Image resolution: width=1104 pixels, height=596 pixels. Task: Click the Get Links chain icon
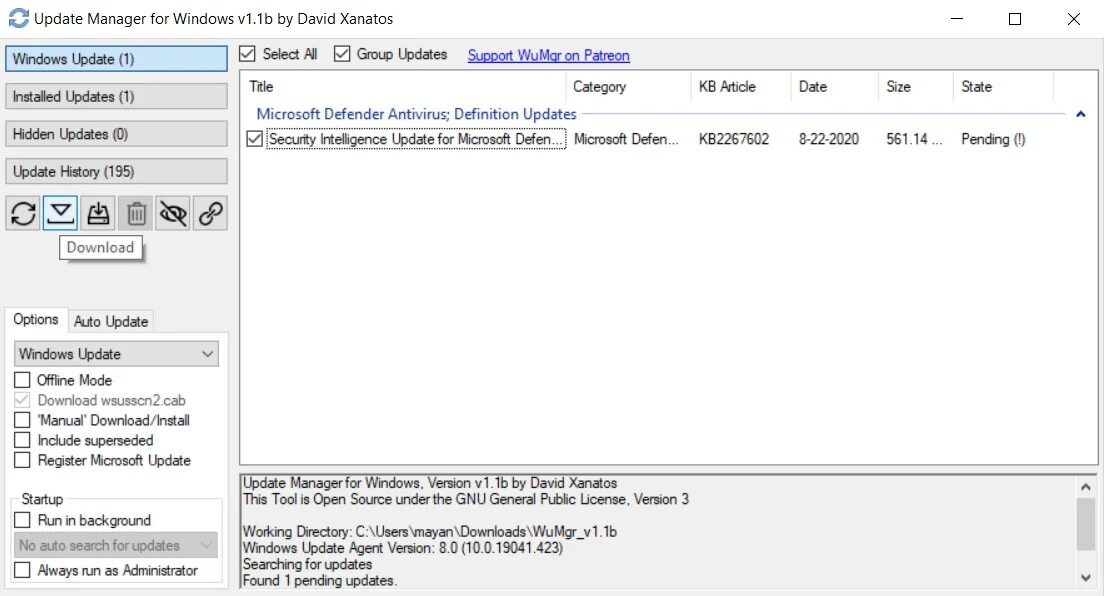pos(209,213)
